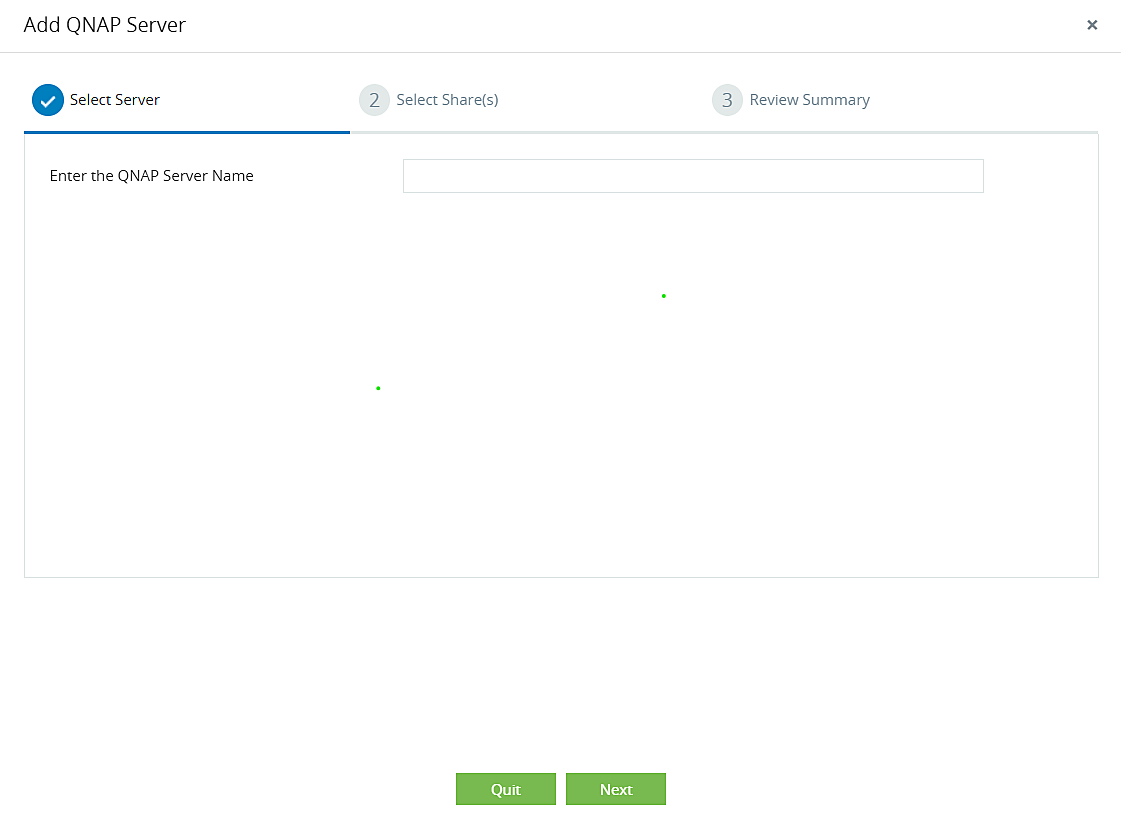Click the gray '3' badge beside Review Summary
The width and height of the screenshot is (1121, 828).
click(x=727, y=100)
